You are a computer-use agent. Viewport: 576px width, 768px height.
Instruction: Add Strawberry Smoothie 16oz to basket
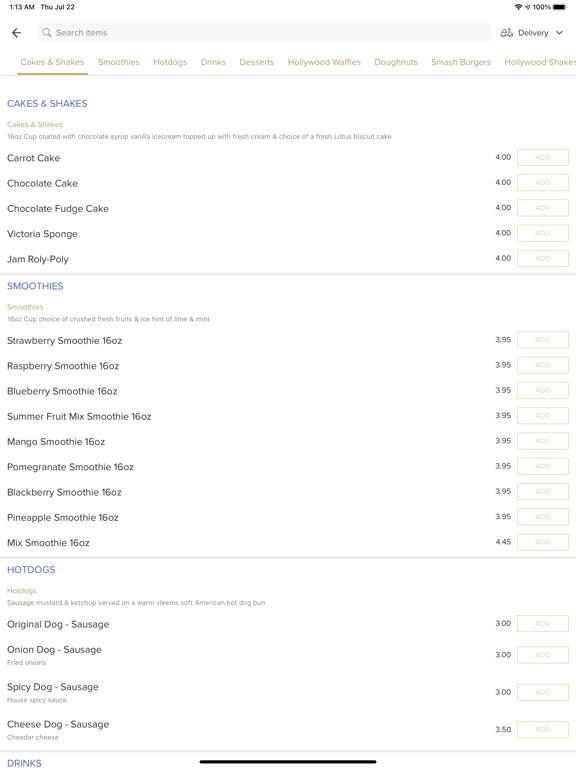[x=543, y=339]
